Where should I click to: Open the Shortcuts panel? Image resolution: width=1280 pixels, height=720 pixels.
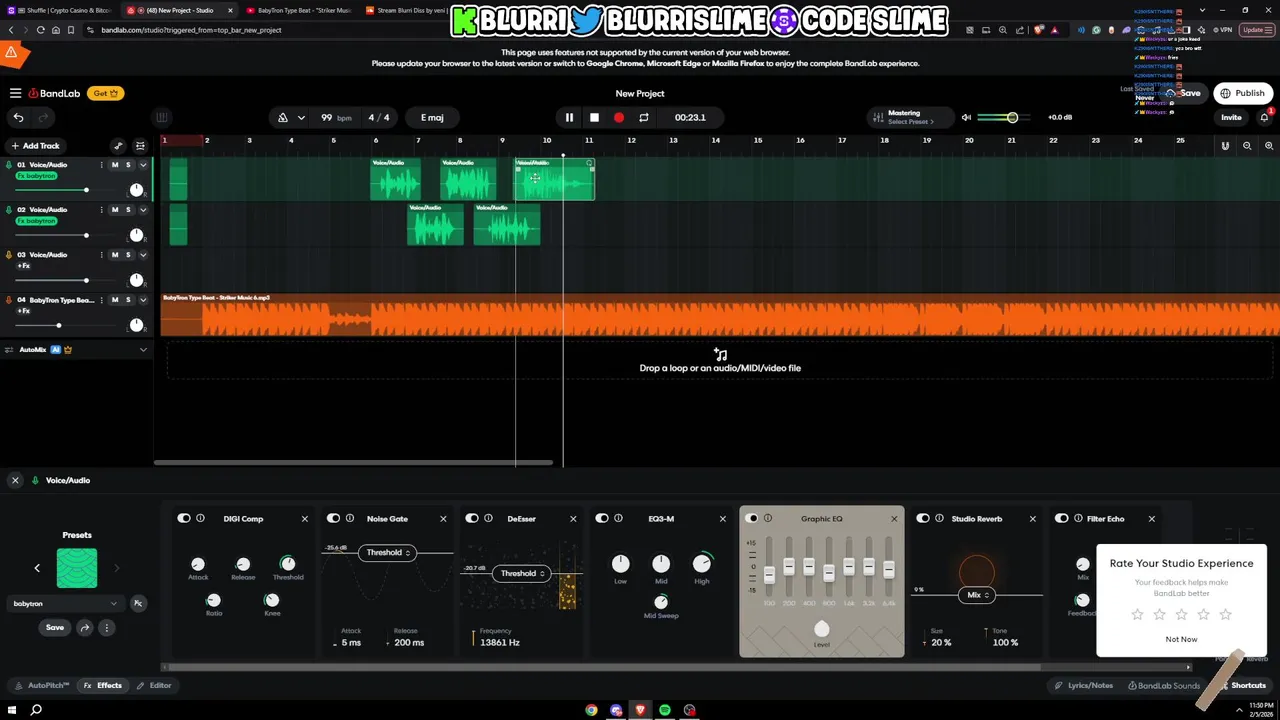click(1241, 685)
